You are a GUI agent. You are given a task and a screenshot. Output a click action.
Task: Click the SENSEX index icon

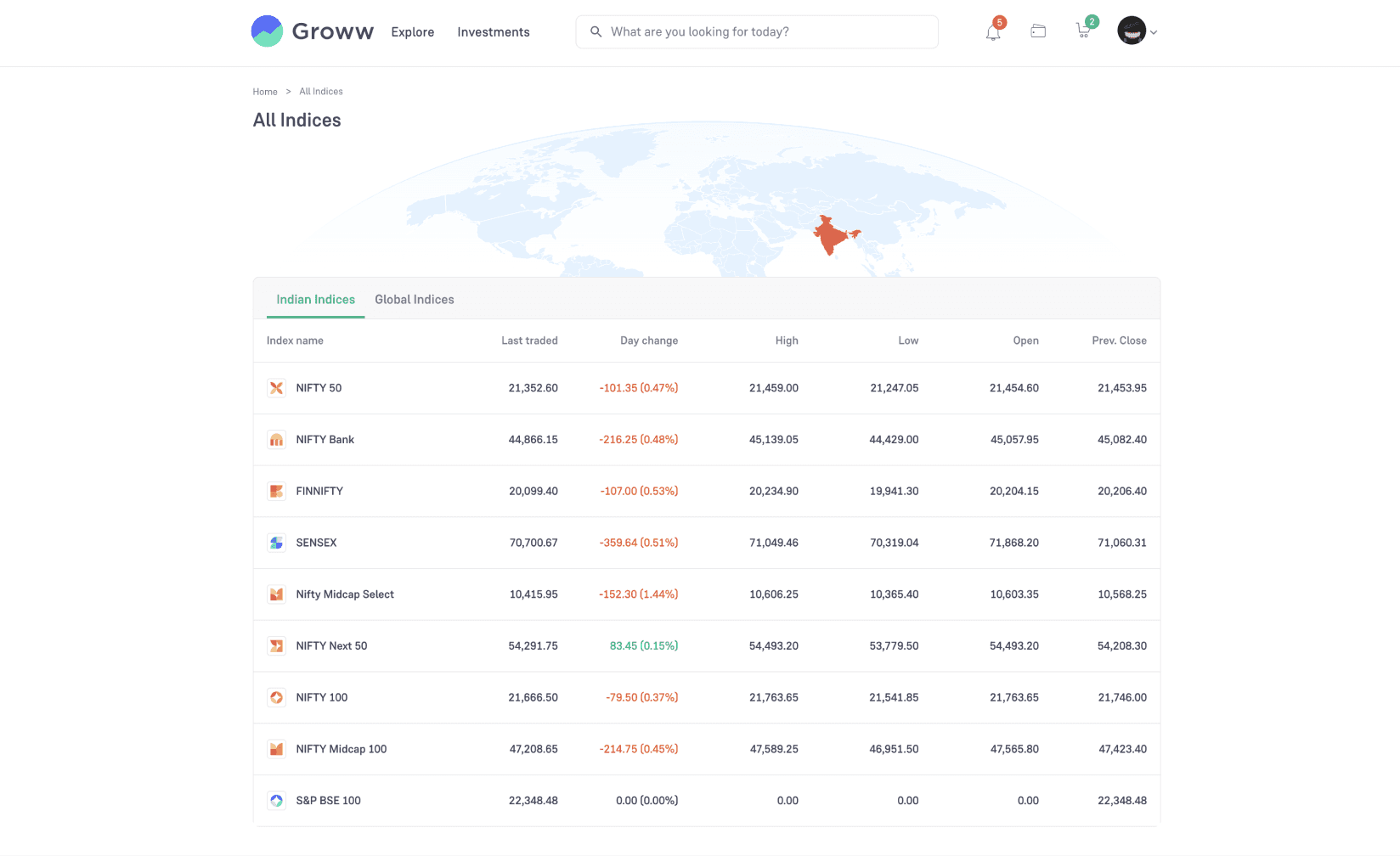[276, 543]
